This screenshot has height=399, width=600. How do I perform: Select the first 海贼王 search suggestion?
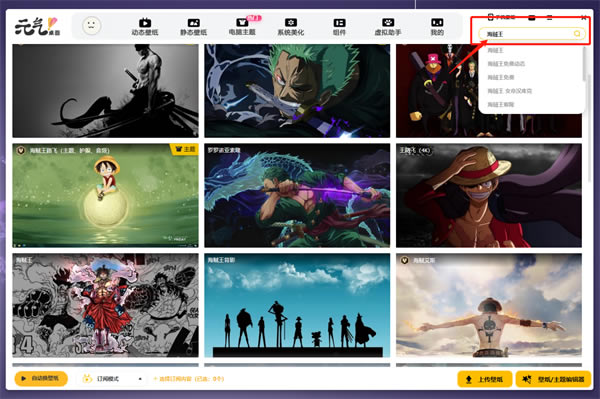[495, 50]
